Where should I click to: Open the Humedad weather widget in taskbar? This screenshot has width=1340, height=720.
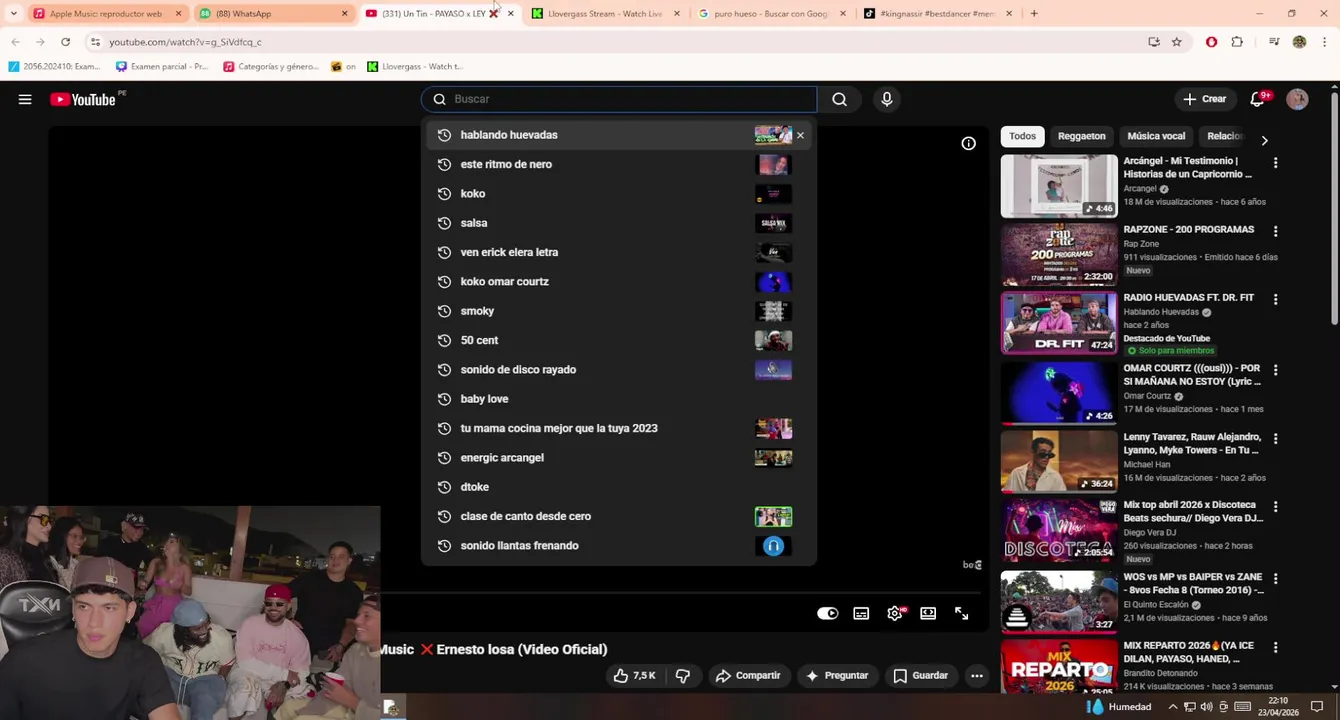click(1119, 707)
